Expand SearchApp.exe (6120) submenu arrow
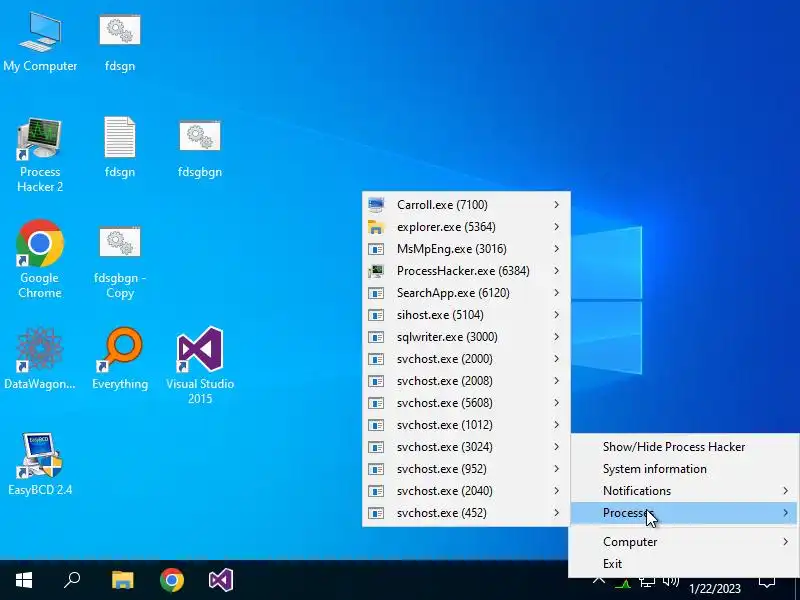The image size is (800, 600). (557, 292)
